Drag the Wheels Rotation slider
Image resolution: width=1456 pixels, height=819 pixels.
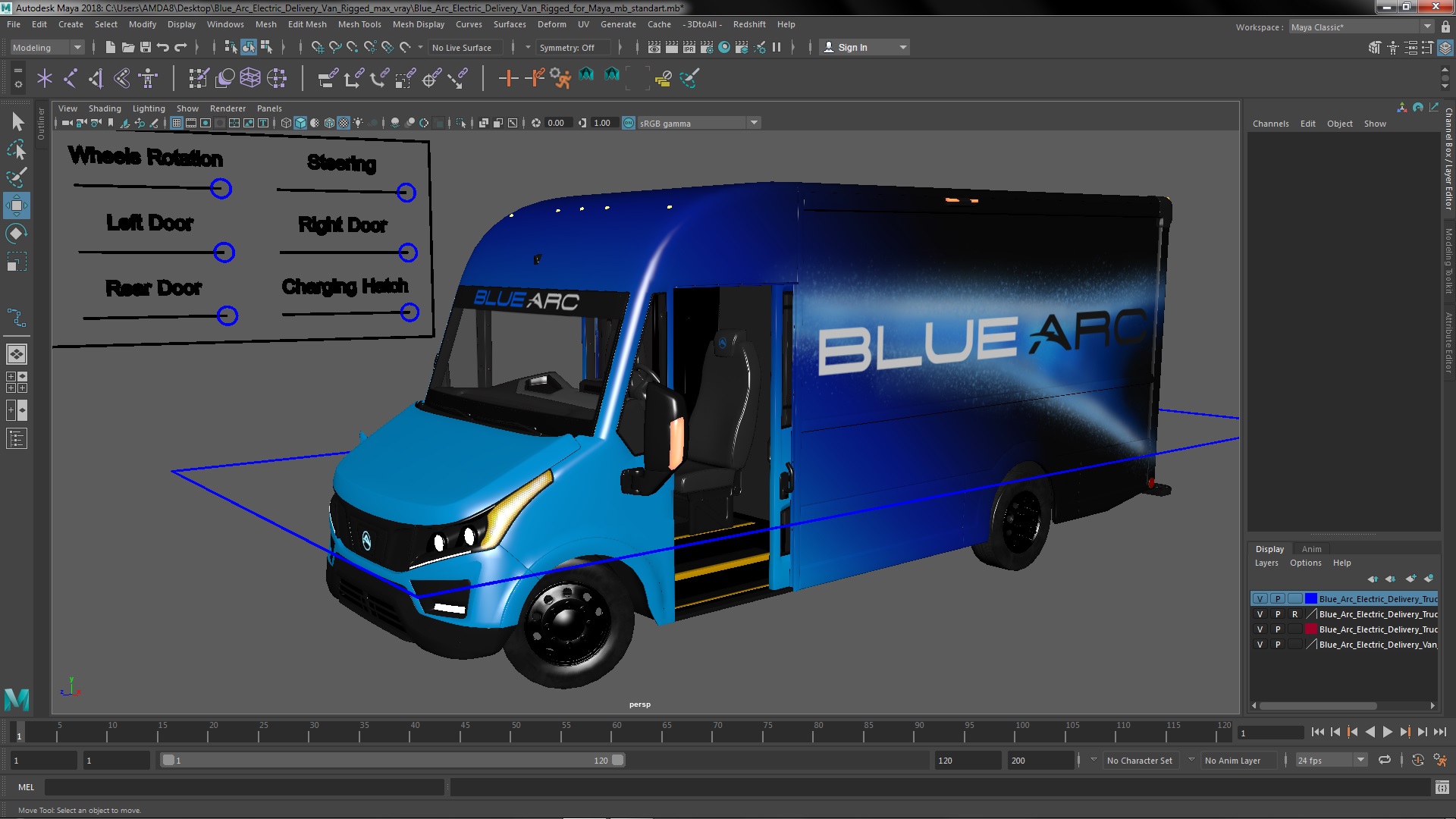(x=220, y=188)
